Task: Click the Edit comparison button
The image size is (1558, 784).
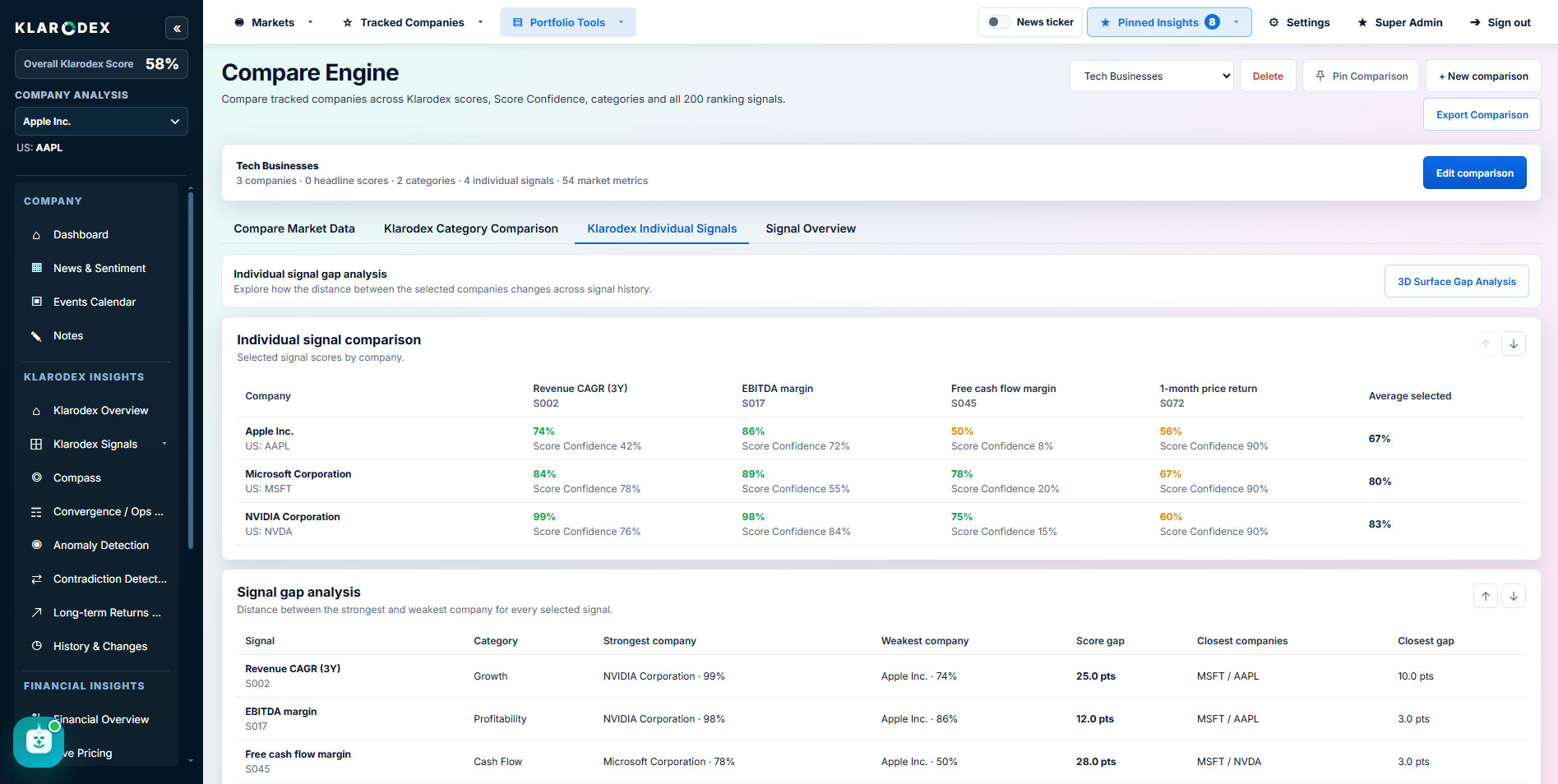Action: coord(1475,173)
